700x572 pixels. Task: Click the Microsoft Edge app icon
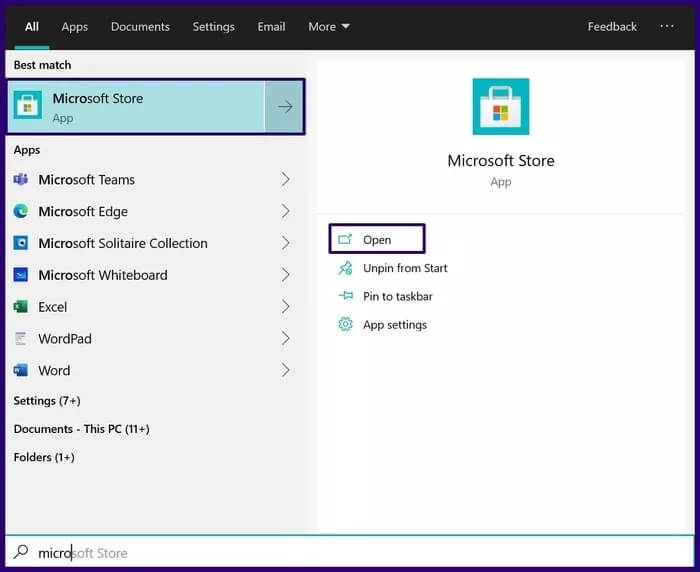coord(21,211)
